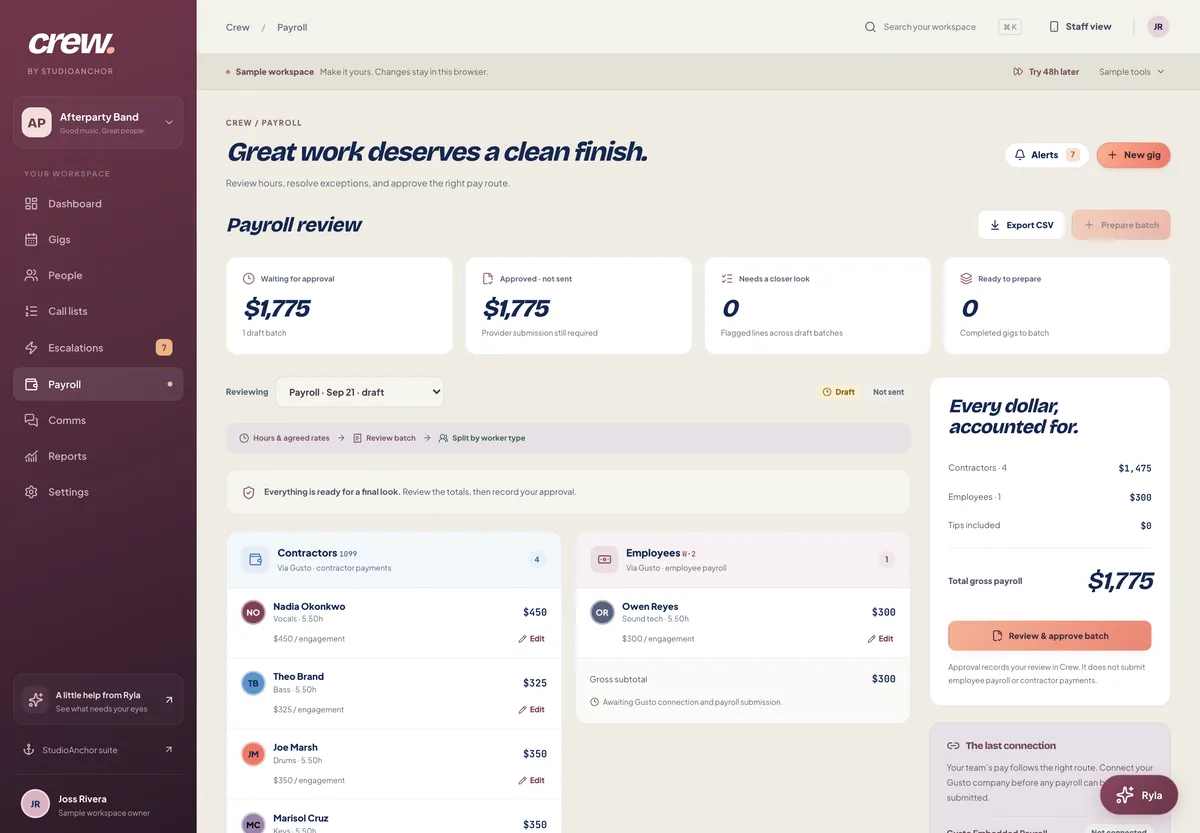Click the StudioAnchor suite anchor icon
Screen dimensions: 1200x833
[x=29, y=750]
